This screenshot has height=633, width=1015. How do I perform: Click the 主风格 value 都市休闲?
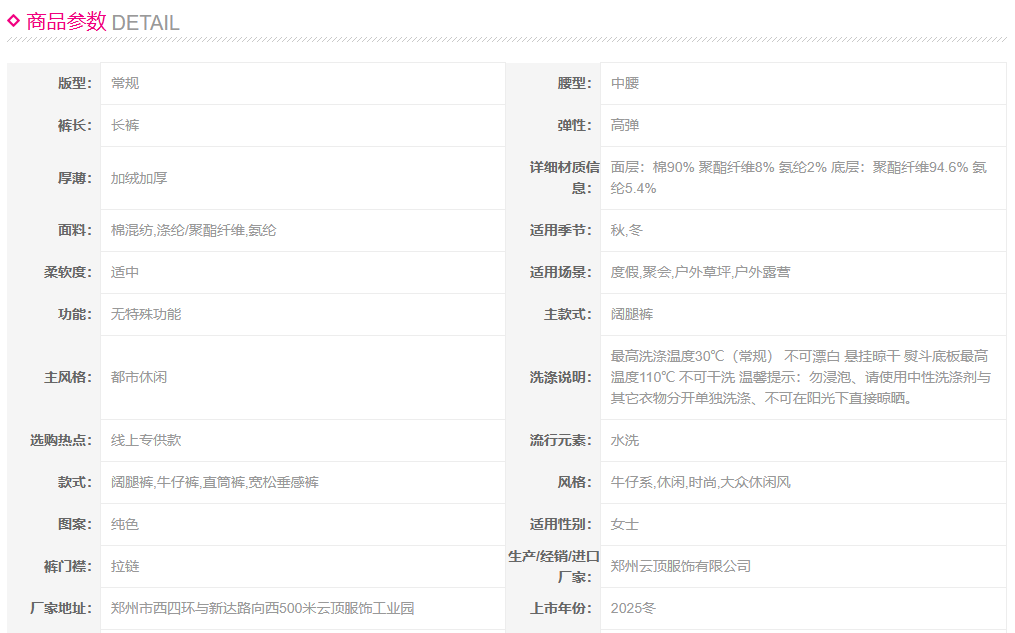pyautogui.click(x=139, y=378)
